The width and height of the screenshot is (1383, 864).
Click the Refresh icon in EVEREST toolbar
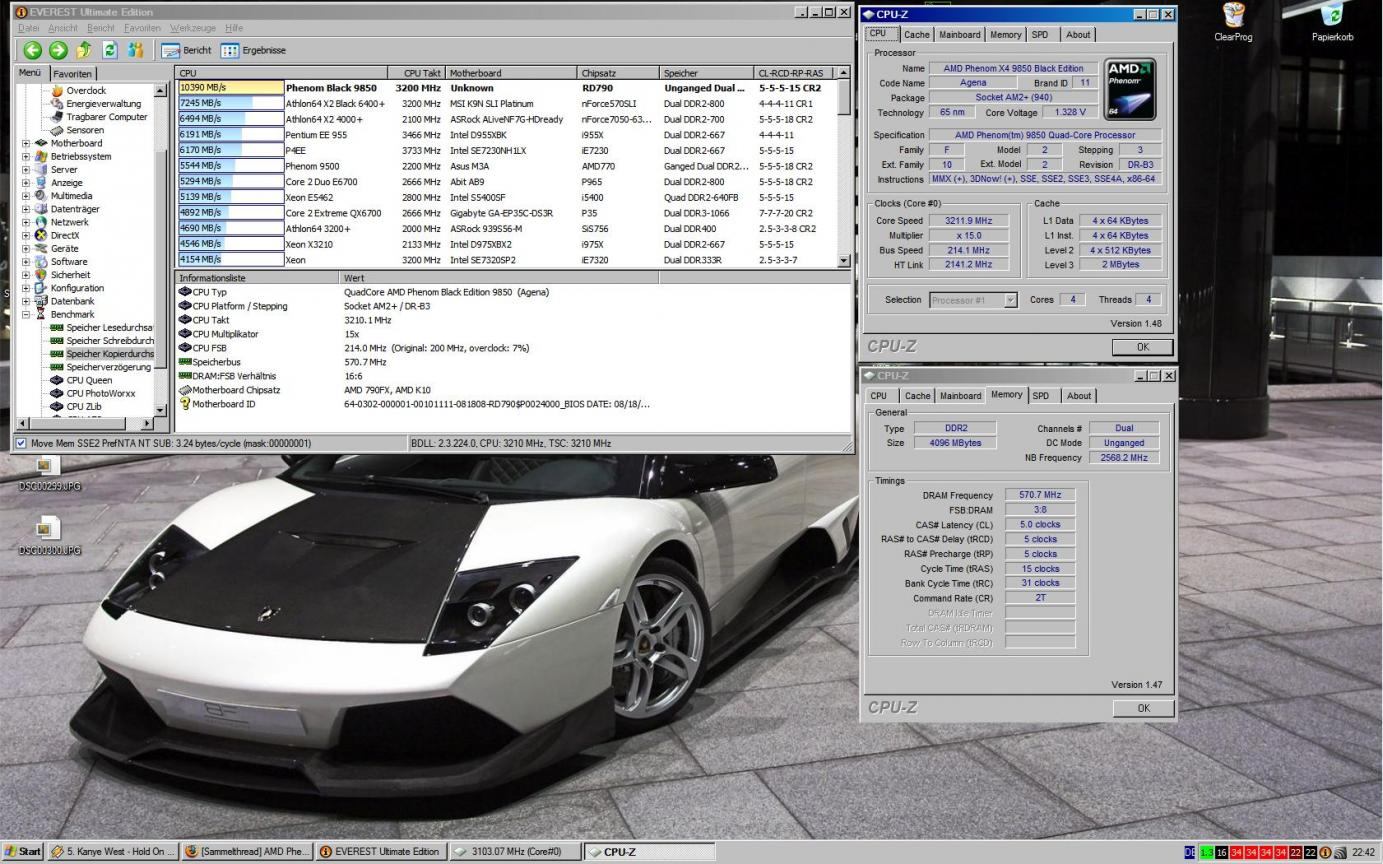tap(110, 50)
